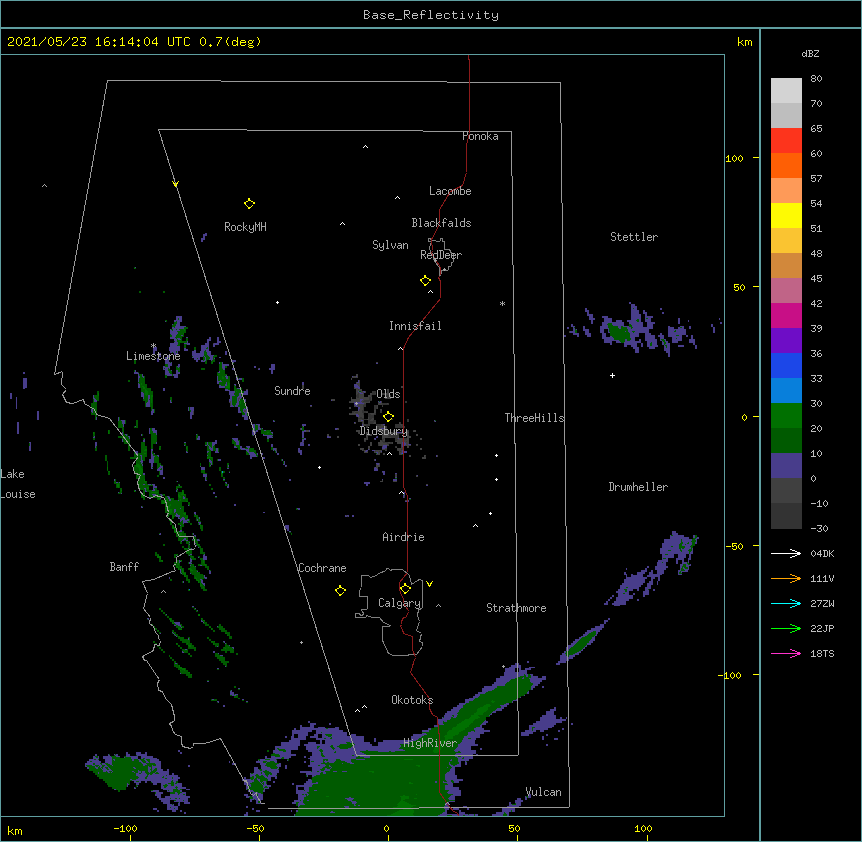This screenshot has height=842, width=862.
Task: Click the Drumheller town label
Action: pos(638,487)
